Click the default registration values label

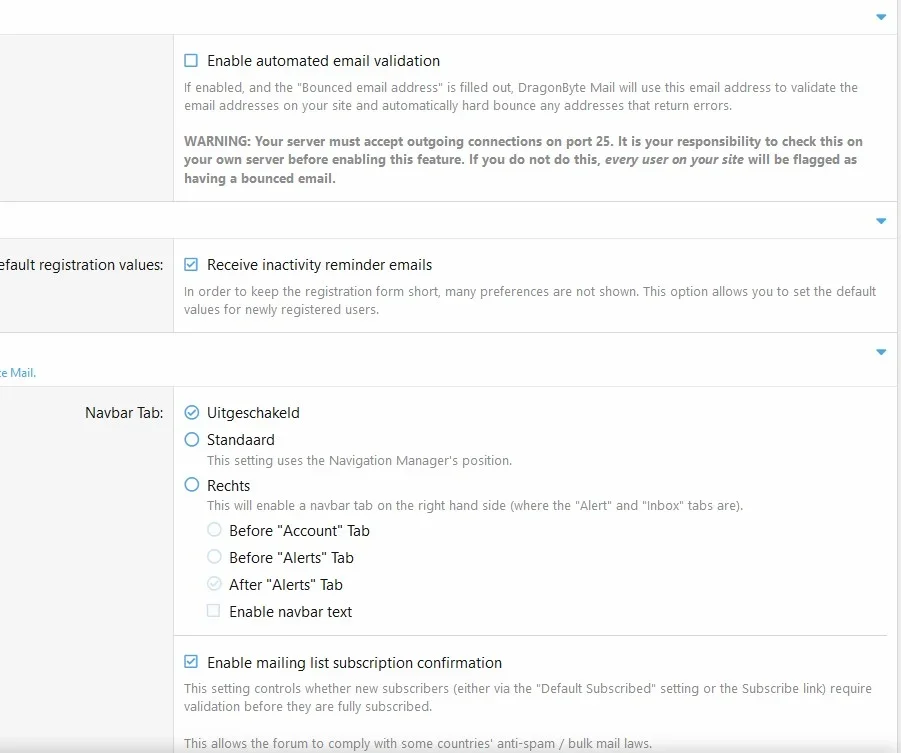pos(82,265)
